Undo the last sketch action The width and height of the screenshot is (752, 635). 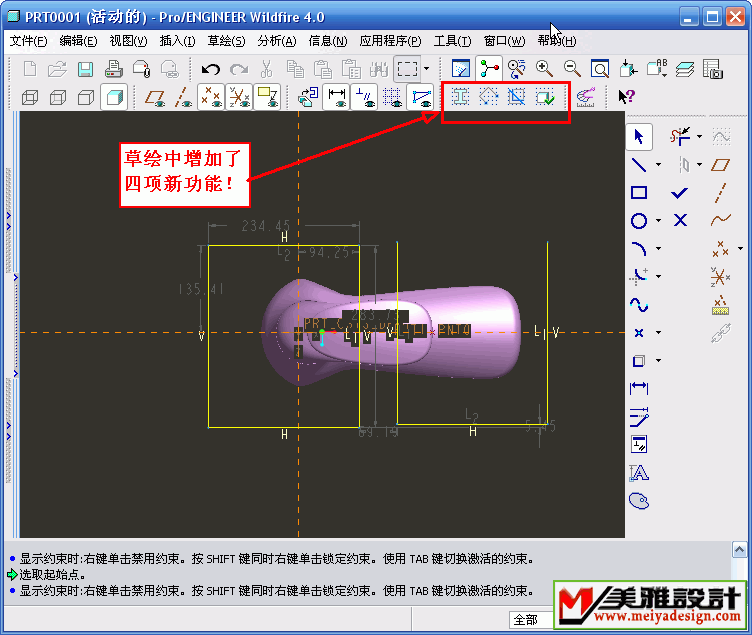[211, 69]
